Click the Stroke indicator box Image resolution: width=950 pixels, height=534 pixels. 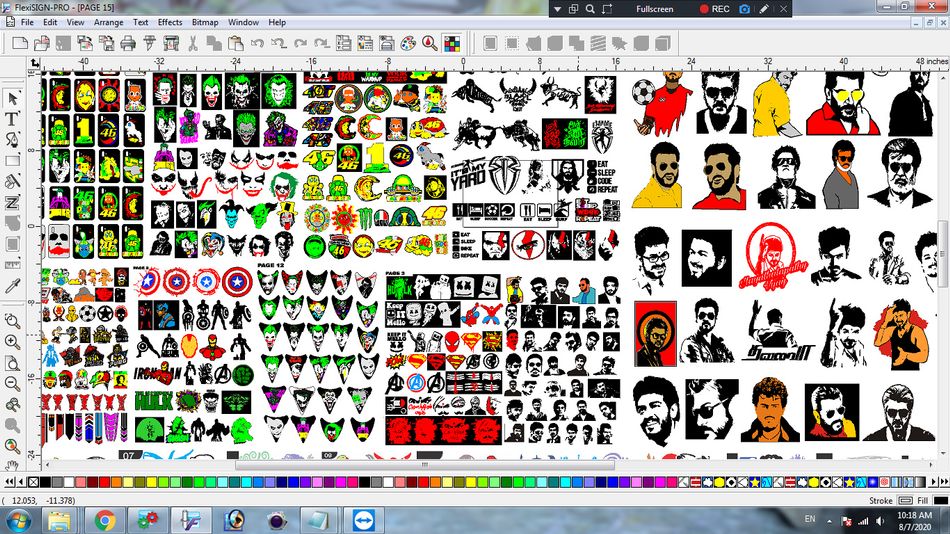click(x=905, y=501)
